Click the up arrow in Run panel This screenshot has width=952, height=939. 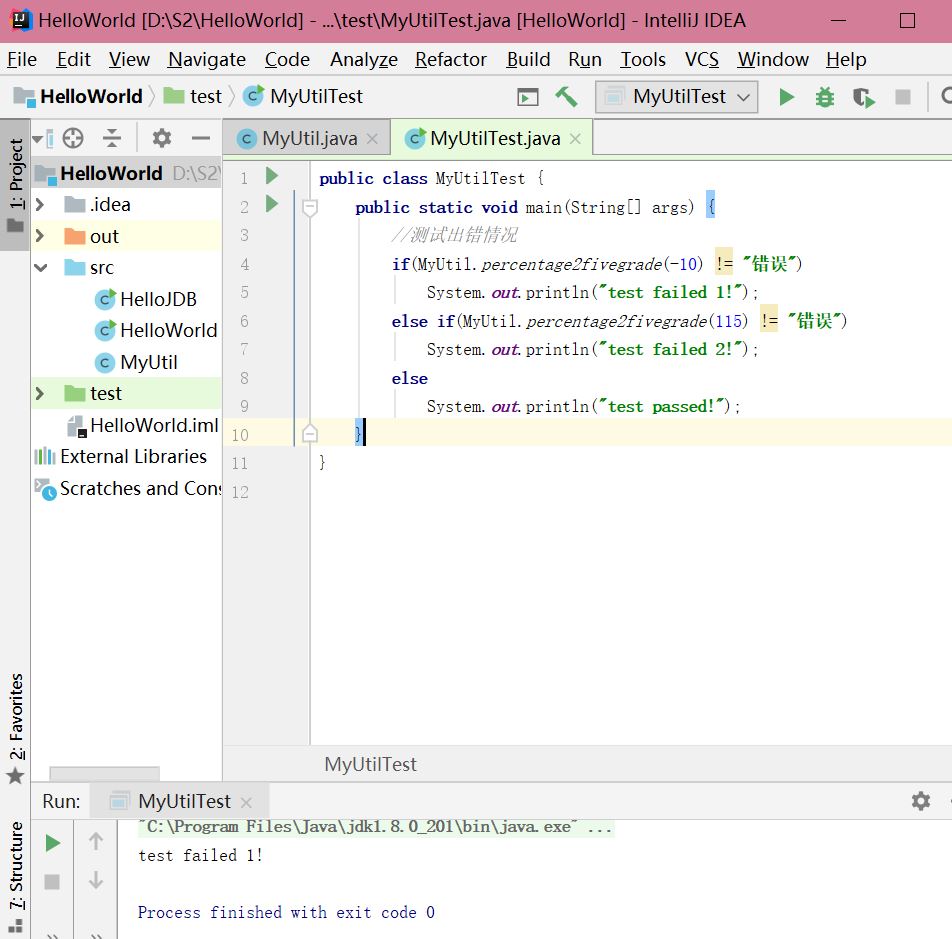coord(96,841)
